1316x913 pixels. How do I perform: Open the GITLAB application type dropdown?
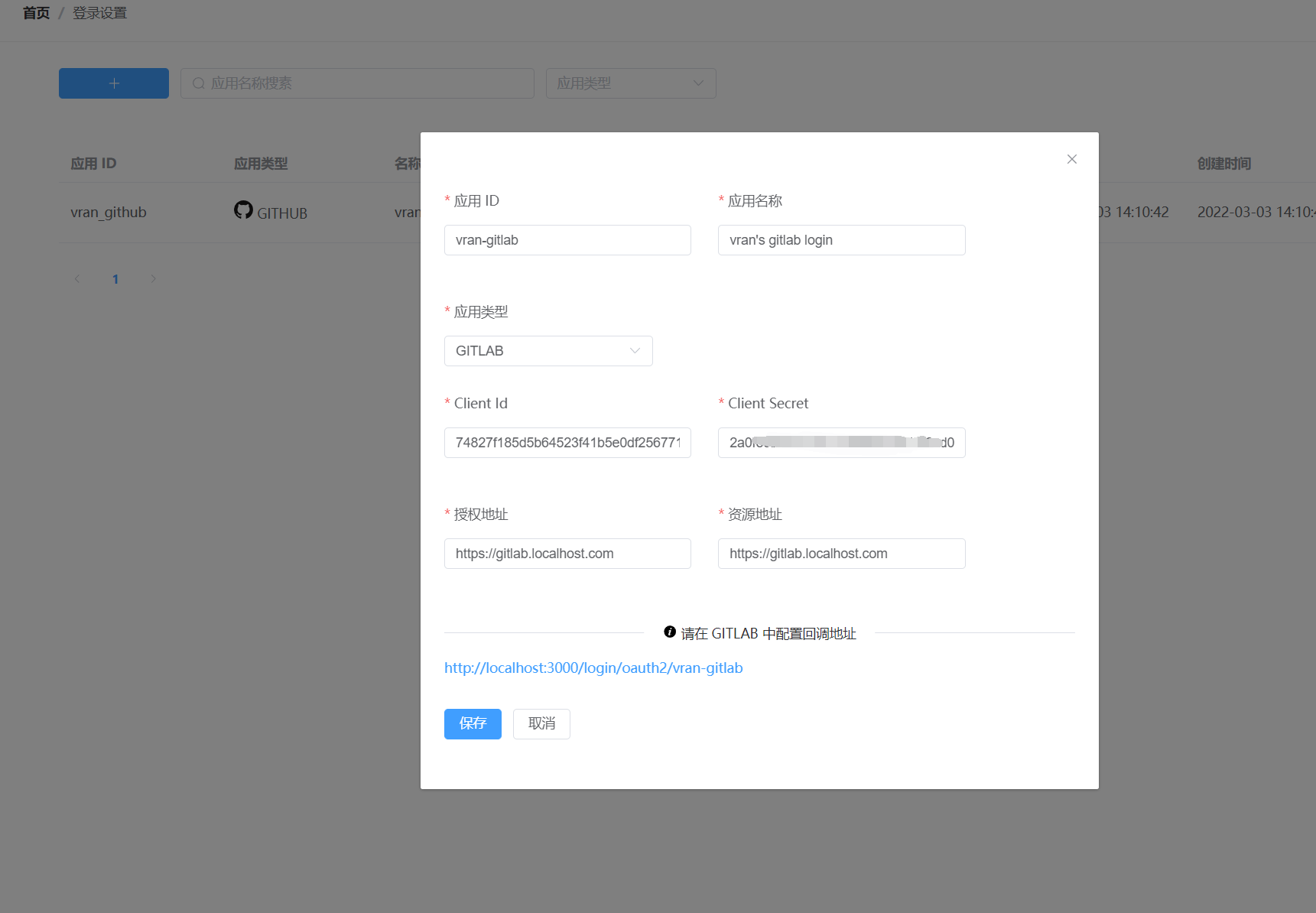(548, 351)
